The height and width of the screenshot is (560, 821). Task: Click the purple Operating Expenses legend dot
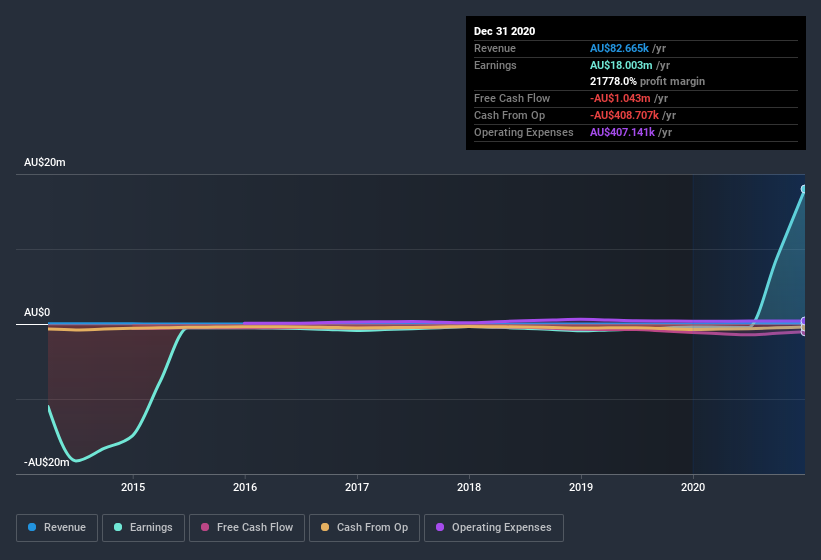pos(440,527)
